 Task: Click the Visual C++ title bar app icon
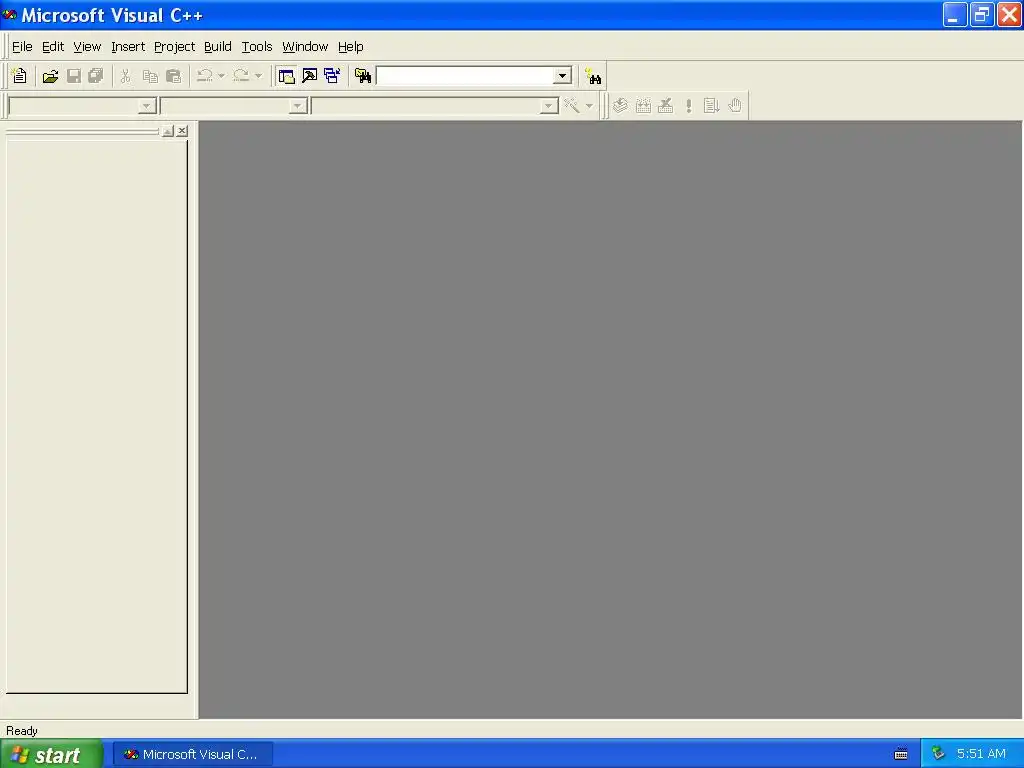[x=9, y=14]
